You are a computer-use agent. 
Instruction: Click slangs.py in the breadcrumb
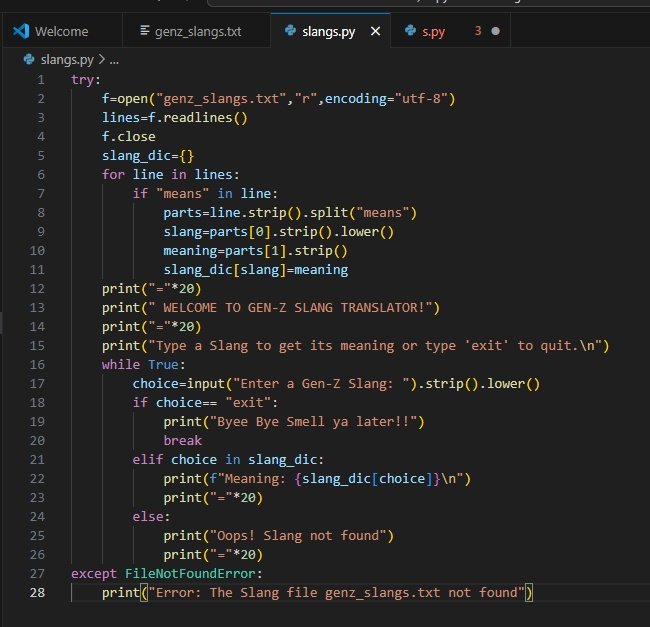coord(67,60)
